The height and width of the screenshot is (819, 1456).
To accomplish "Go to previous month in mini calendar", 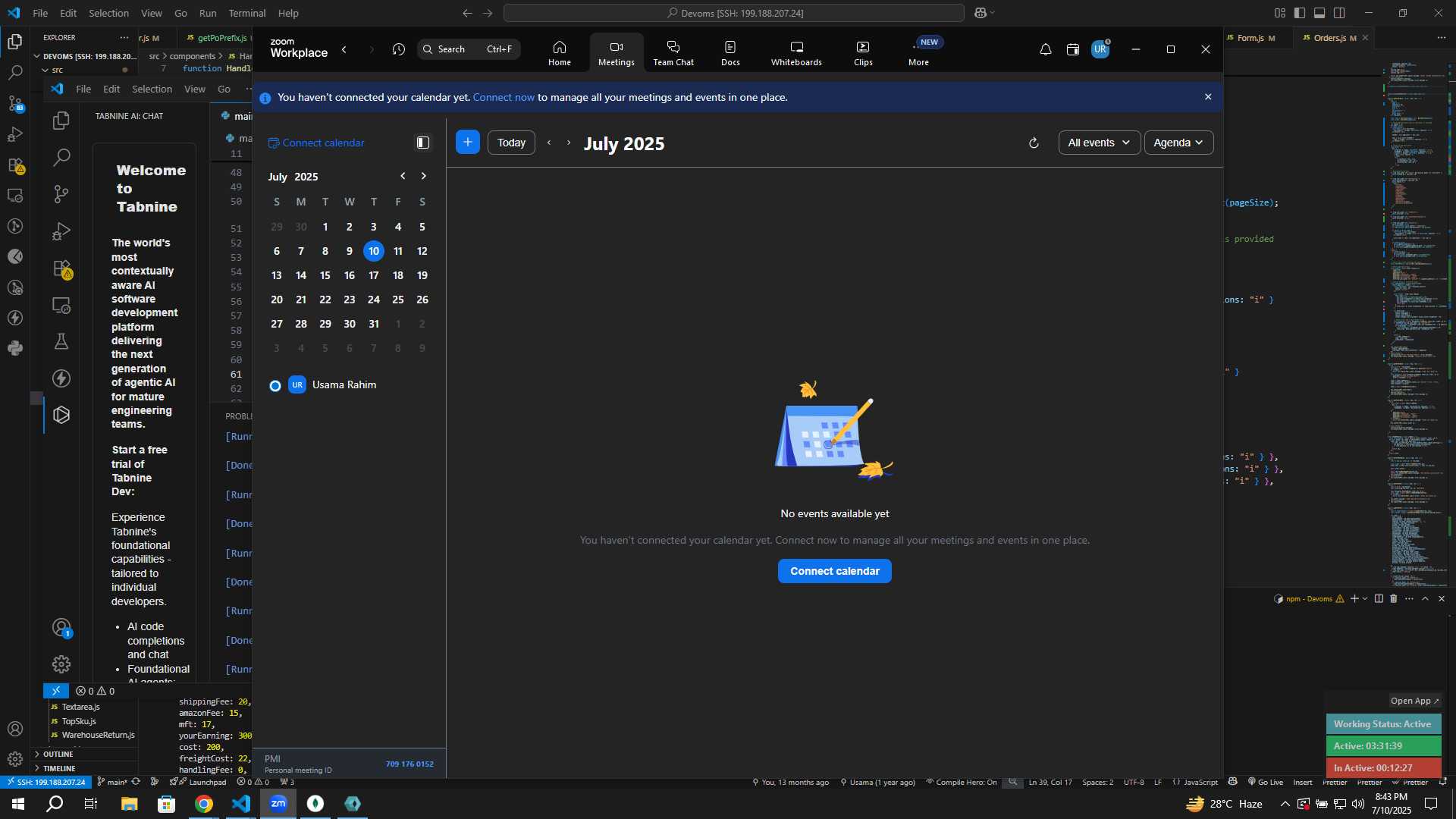I will [403, 176].
